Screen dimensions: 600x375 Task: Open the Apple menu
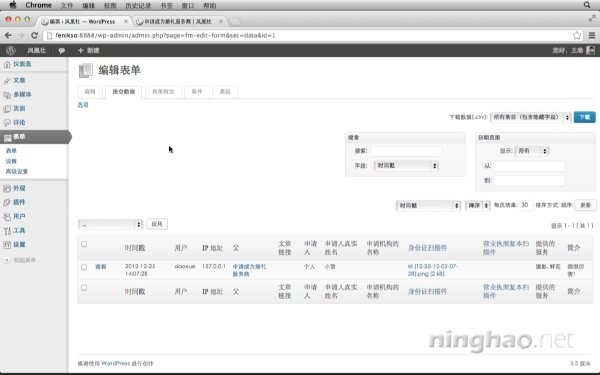13,5
